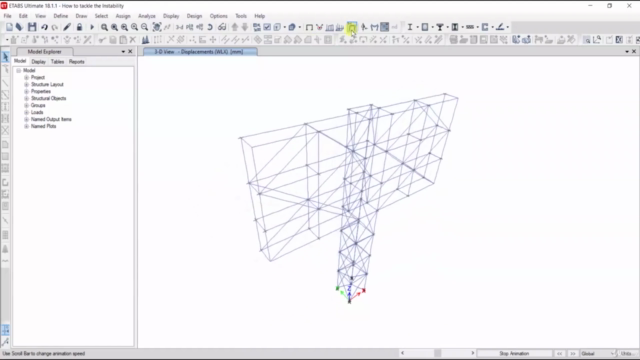
Task: Restore full view zoom icon
Action: (114, 27)
